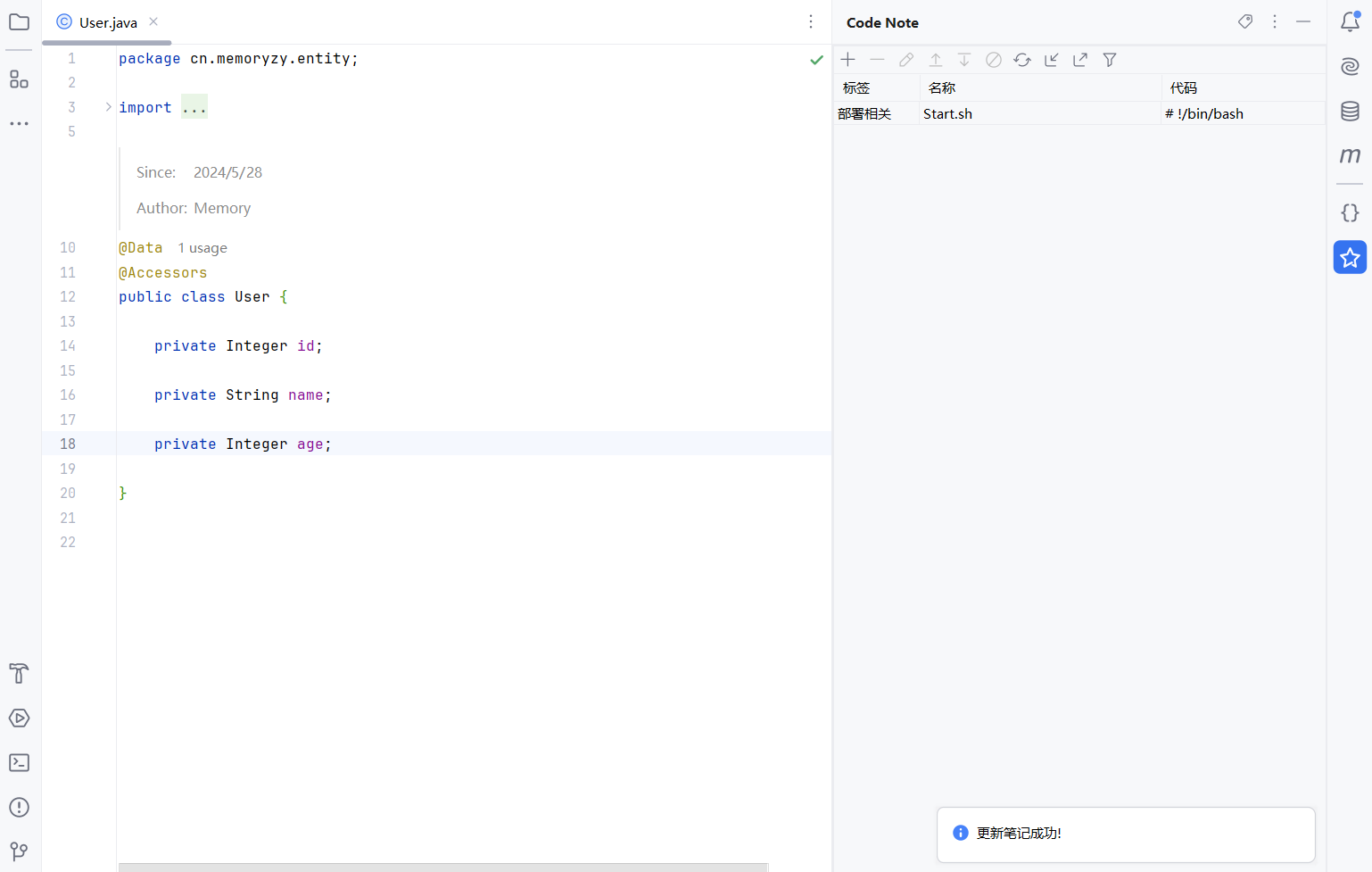This screenshot has width=1372, height=872.
Task: Open the Git version control panel
Action: point(19,851)
